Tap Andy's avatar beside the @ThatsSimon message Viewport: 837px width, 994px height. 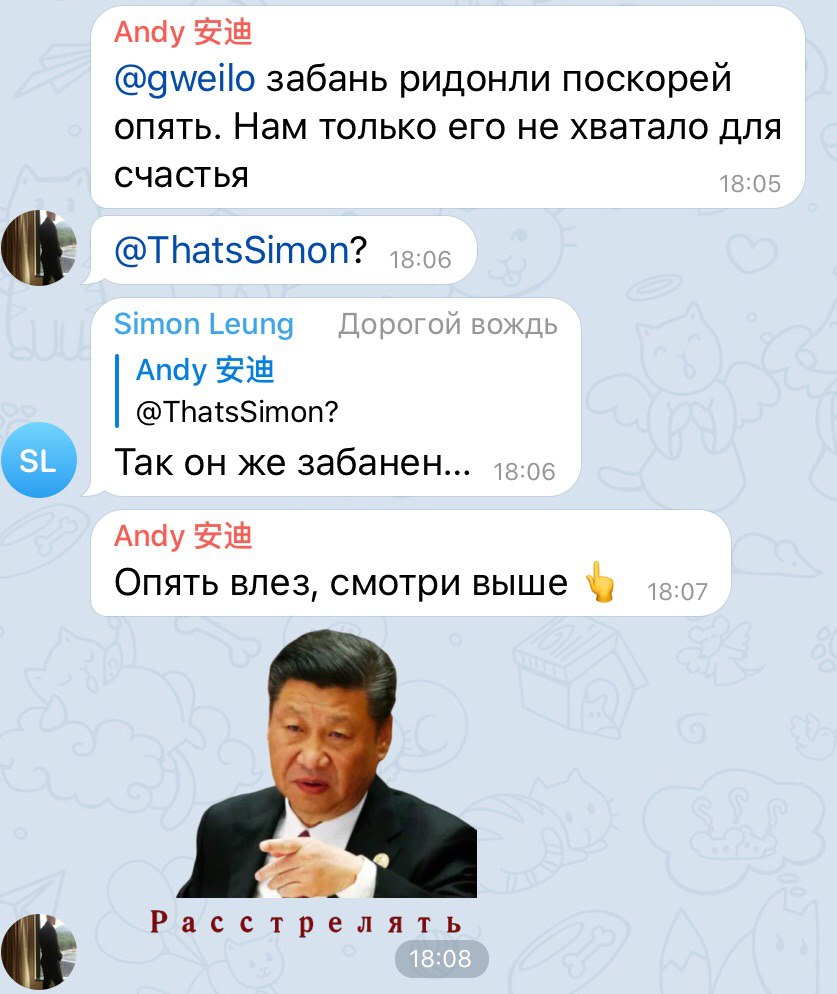click(39, 247)
